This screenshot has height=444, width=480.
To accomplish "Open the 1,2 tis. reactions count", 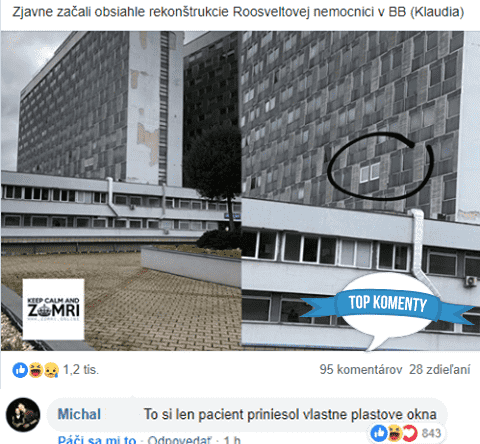I will pos(81,370).
